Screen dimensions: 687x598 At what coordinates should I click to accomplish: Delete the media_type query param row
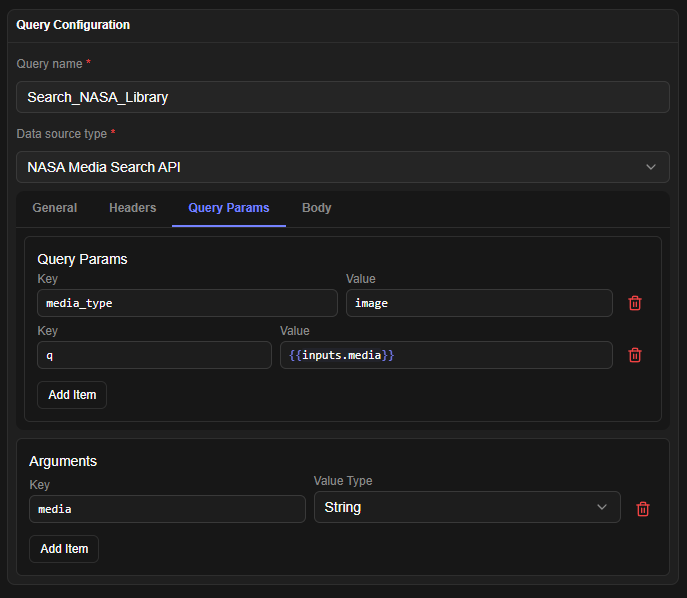click(635, 303)
